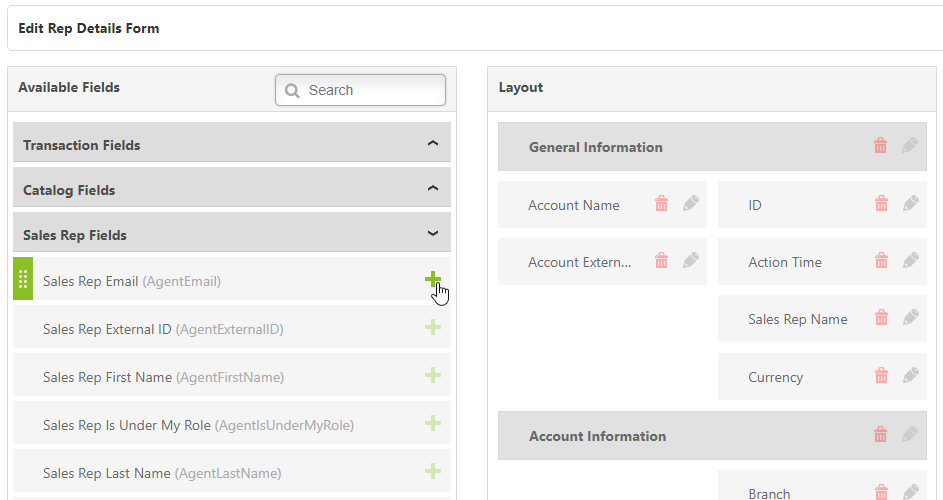The width and height of the screenshot is (943, 500).
Task: Edit the General Information section title
Action: 910,146
